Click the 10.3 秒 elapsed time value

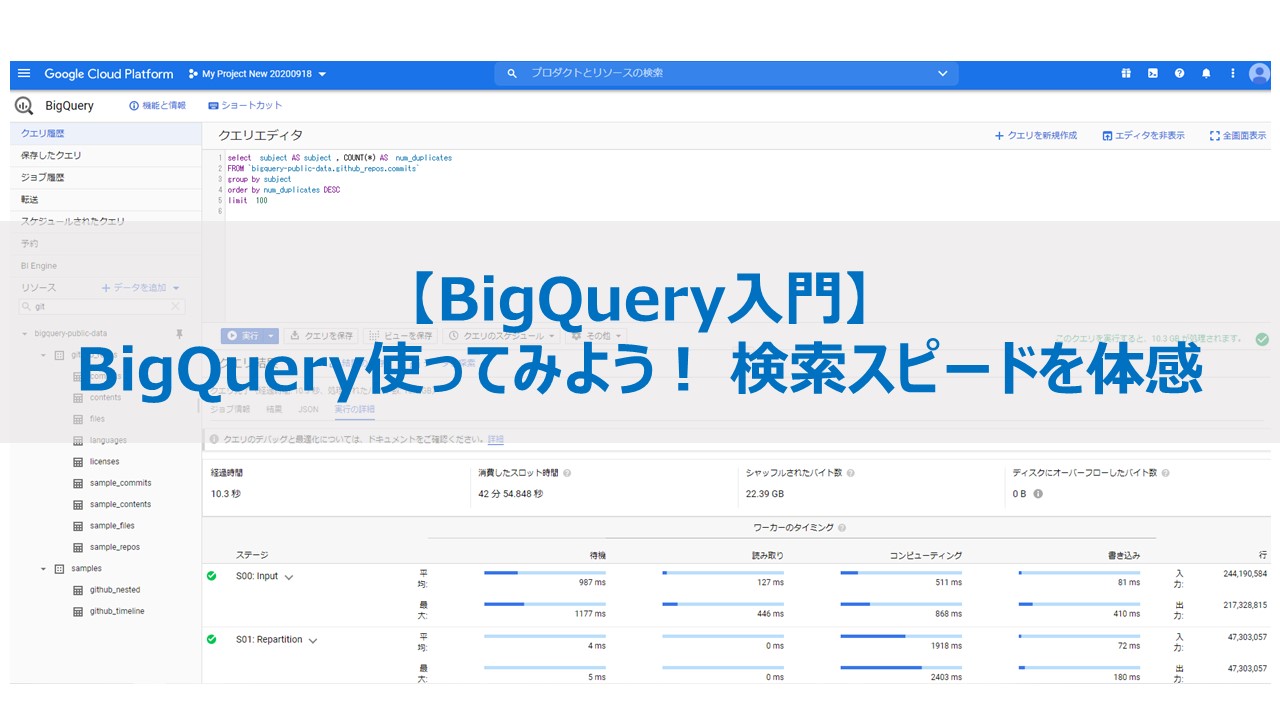tap(227, 494)
